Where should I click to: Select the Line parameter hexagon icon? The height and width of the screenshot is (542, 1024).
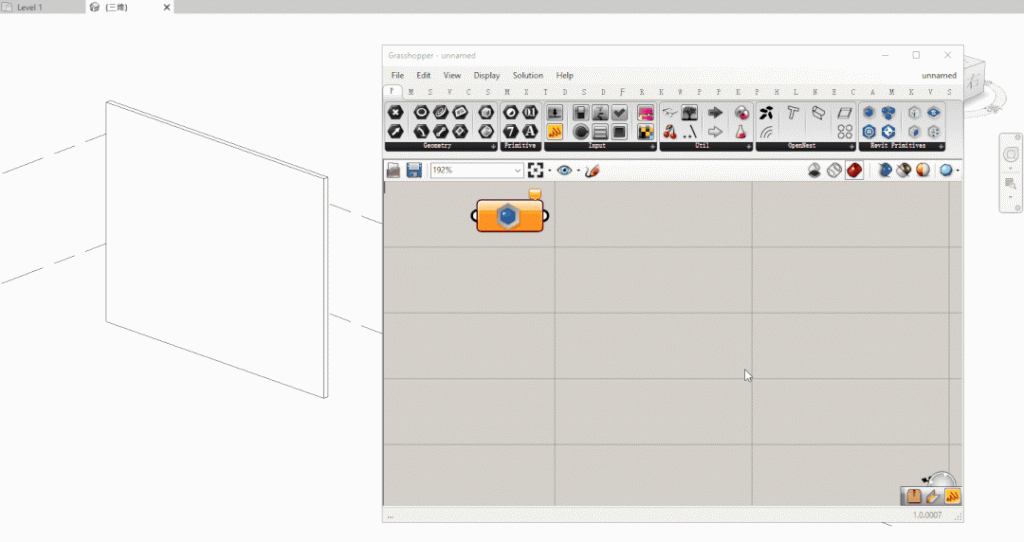click(x=441, y=131)
